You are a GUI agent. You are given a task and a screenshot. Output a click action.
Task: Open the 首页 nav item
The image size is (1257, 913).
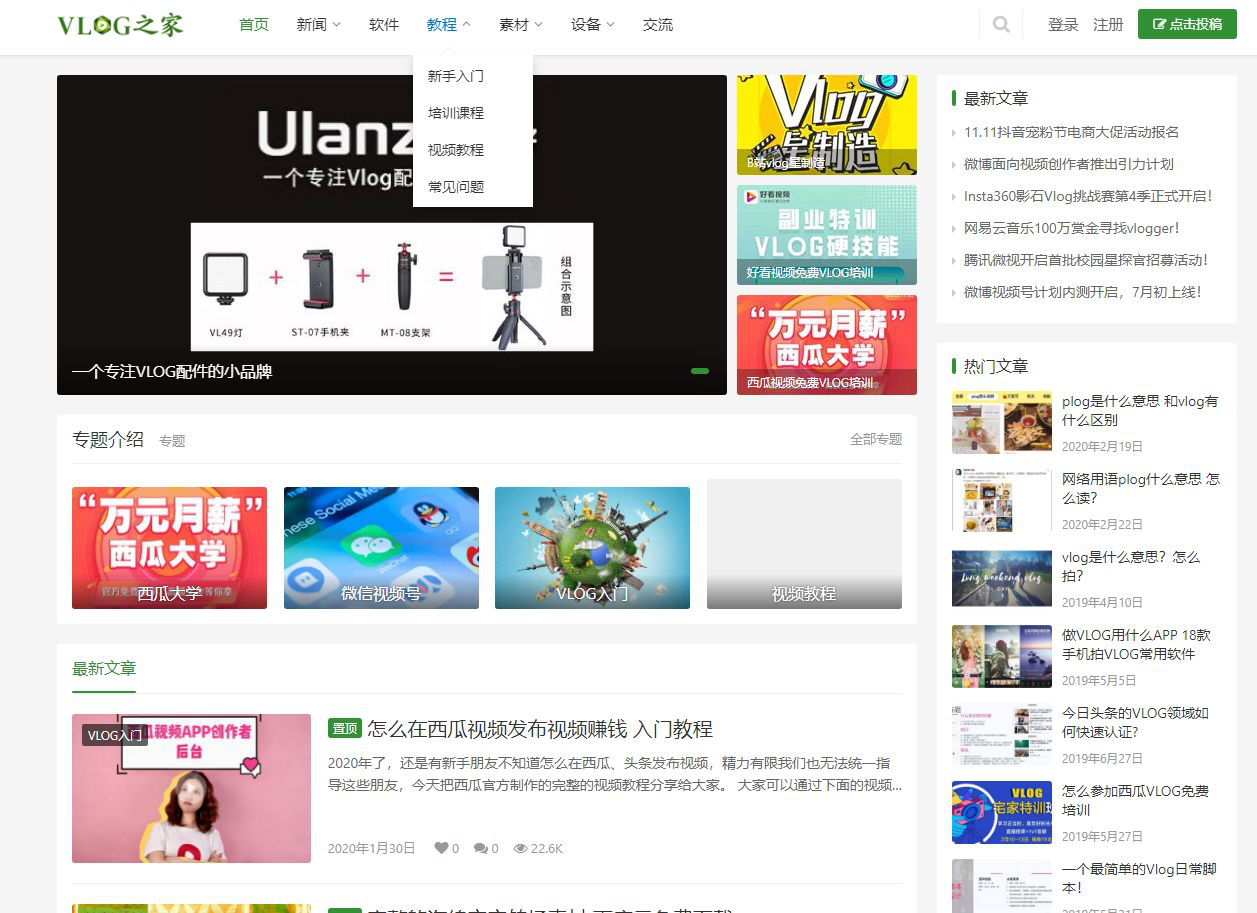(254, 25)
